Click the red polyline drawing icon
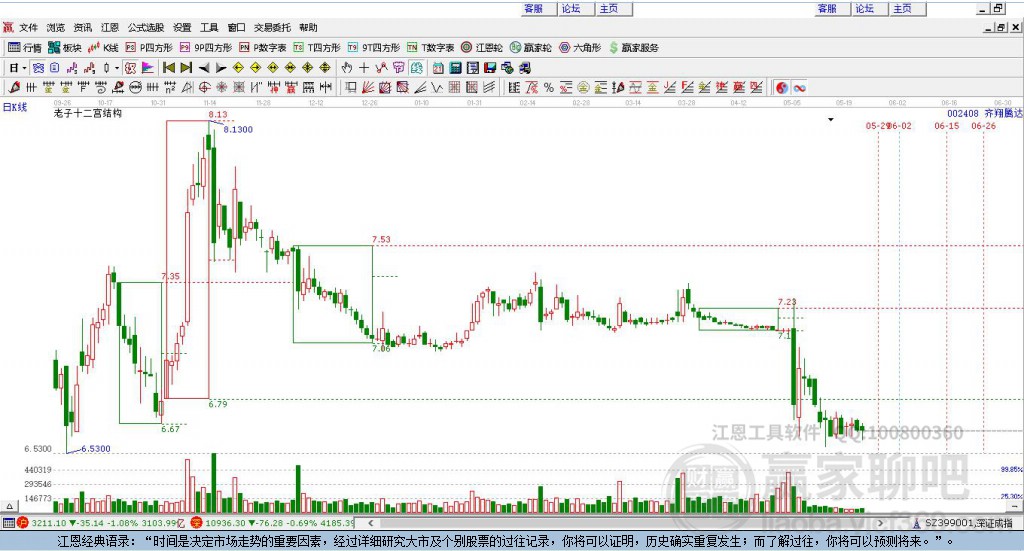 [381, 67]
